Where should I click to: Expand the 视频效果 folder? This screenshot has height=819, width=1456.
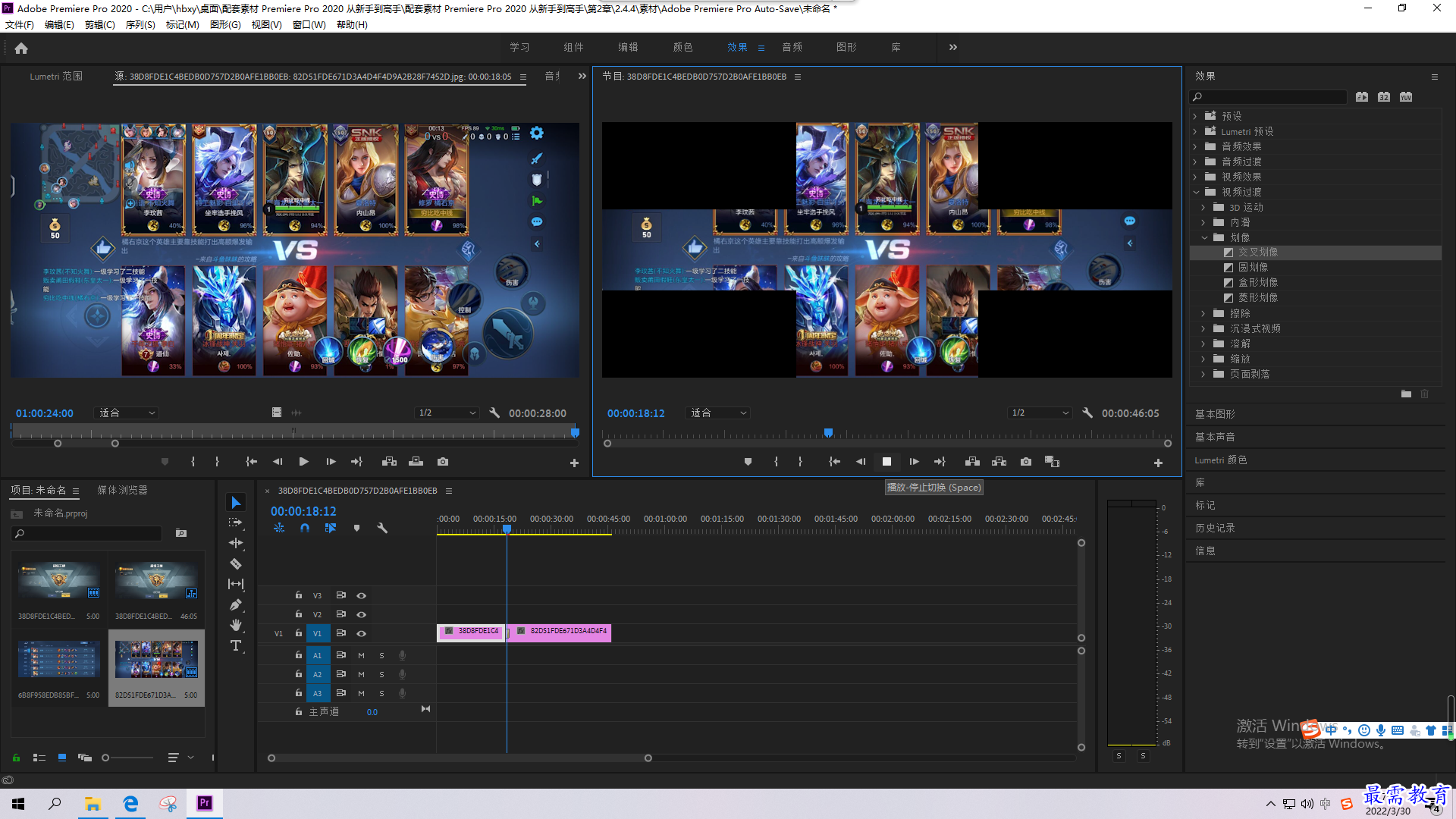(1195, 177)
